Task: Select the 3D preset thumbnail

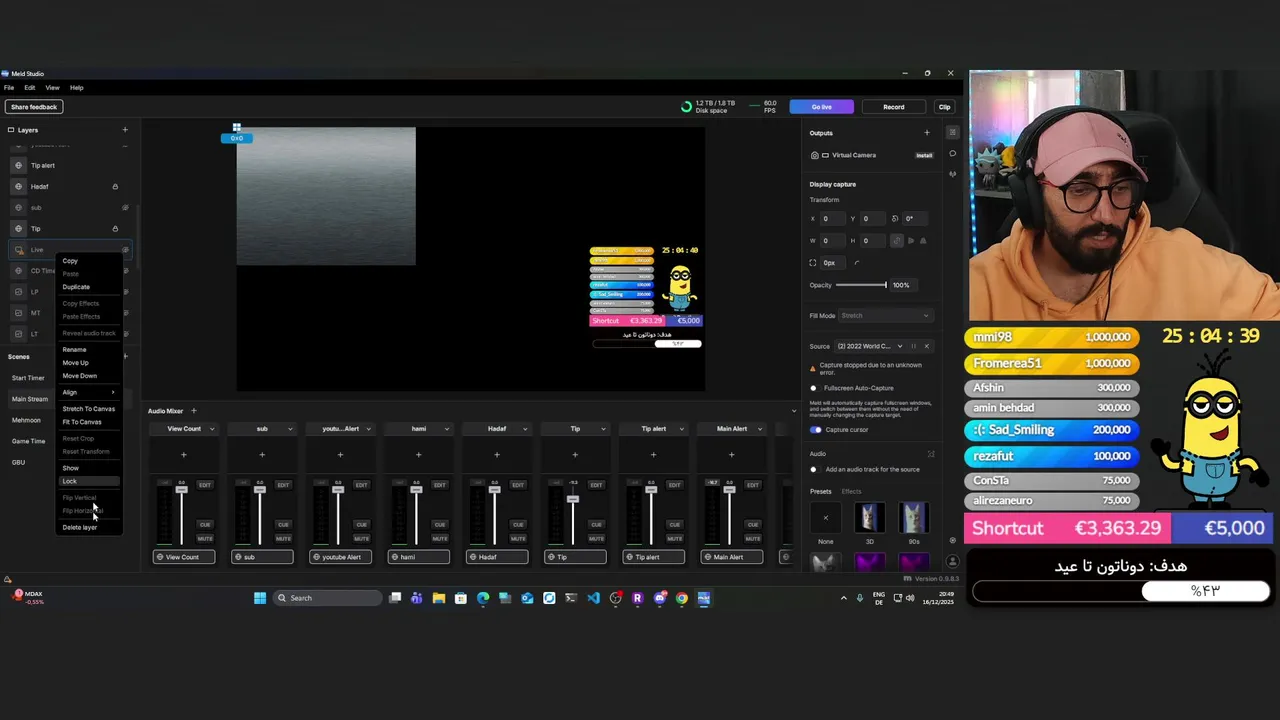Action: click(x=869, y=518)
